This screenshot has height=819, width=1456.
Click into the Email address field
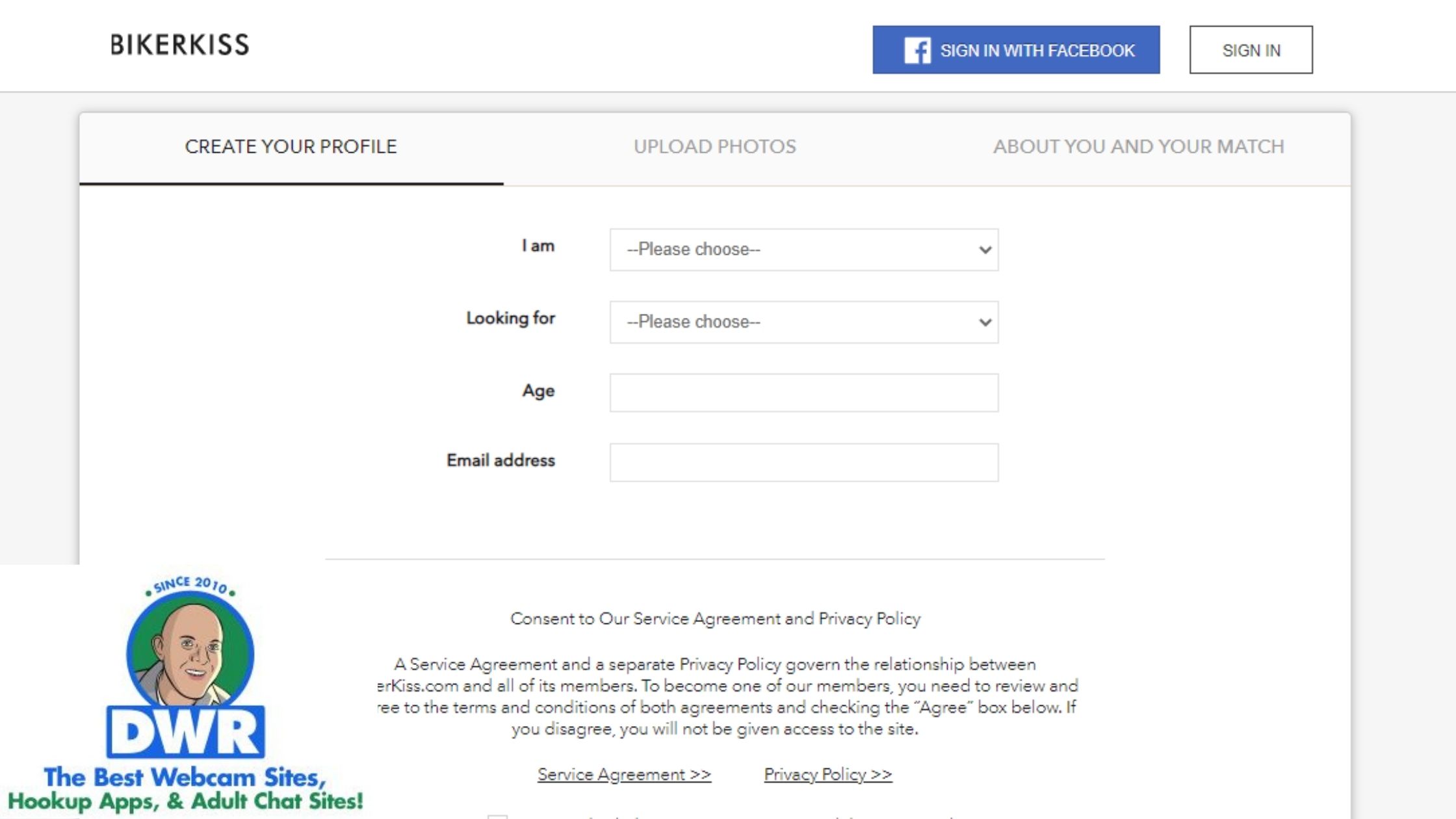[x=803, y=463]
